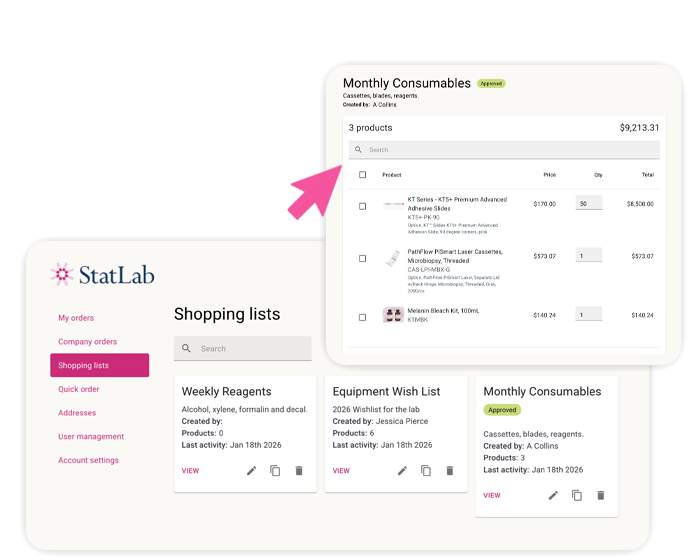Tick the Melanin Bleach Kit checkbox
The width and height of the screenshot is (700, 560).
(362, 317)
